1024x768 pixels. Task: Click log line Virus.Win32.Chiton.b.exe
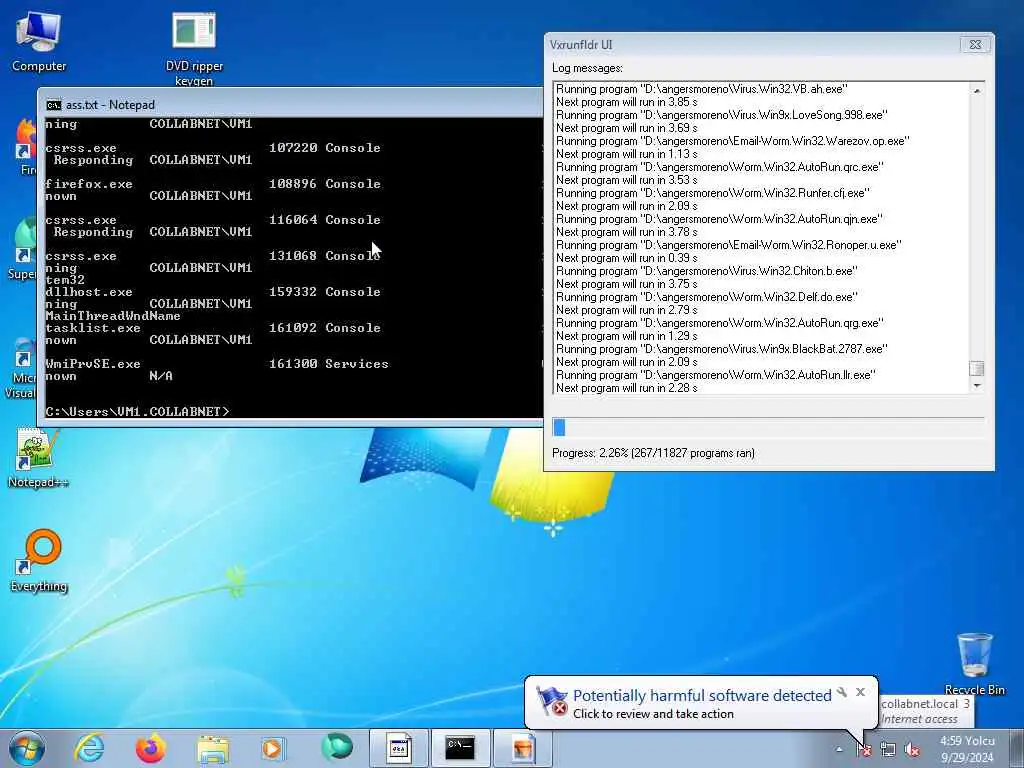[707, 271]
